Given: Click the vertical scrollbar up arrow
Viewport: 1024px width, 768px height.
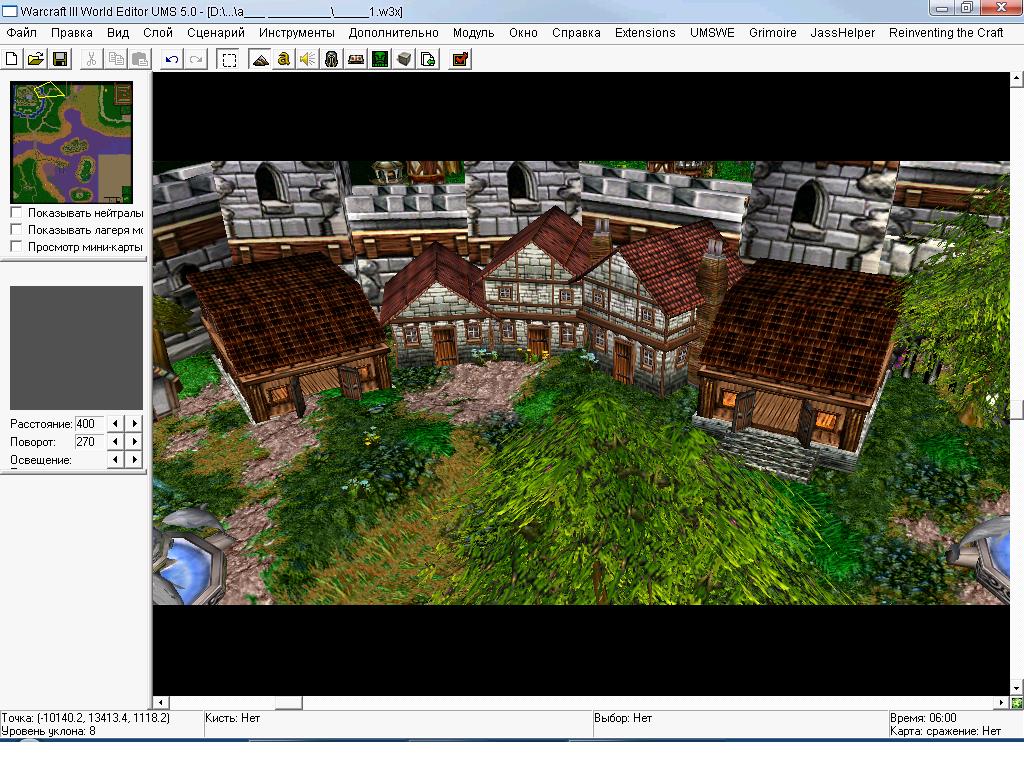Looking at the screenshot, I should click(1017, 78).
